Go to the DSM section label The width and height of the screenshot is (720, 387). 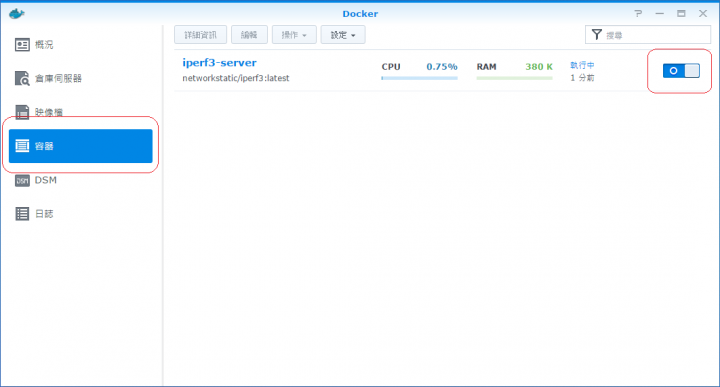point(45,180)
